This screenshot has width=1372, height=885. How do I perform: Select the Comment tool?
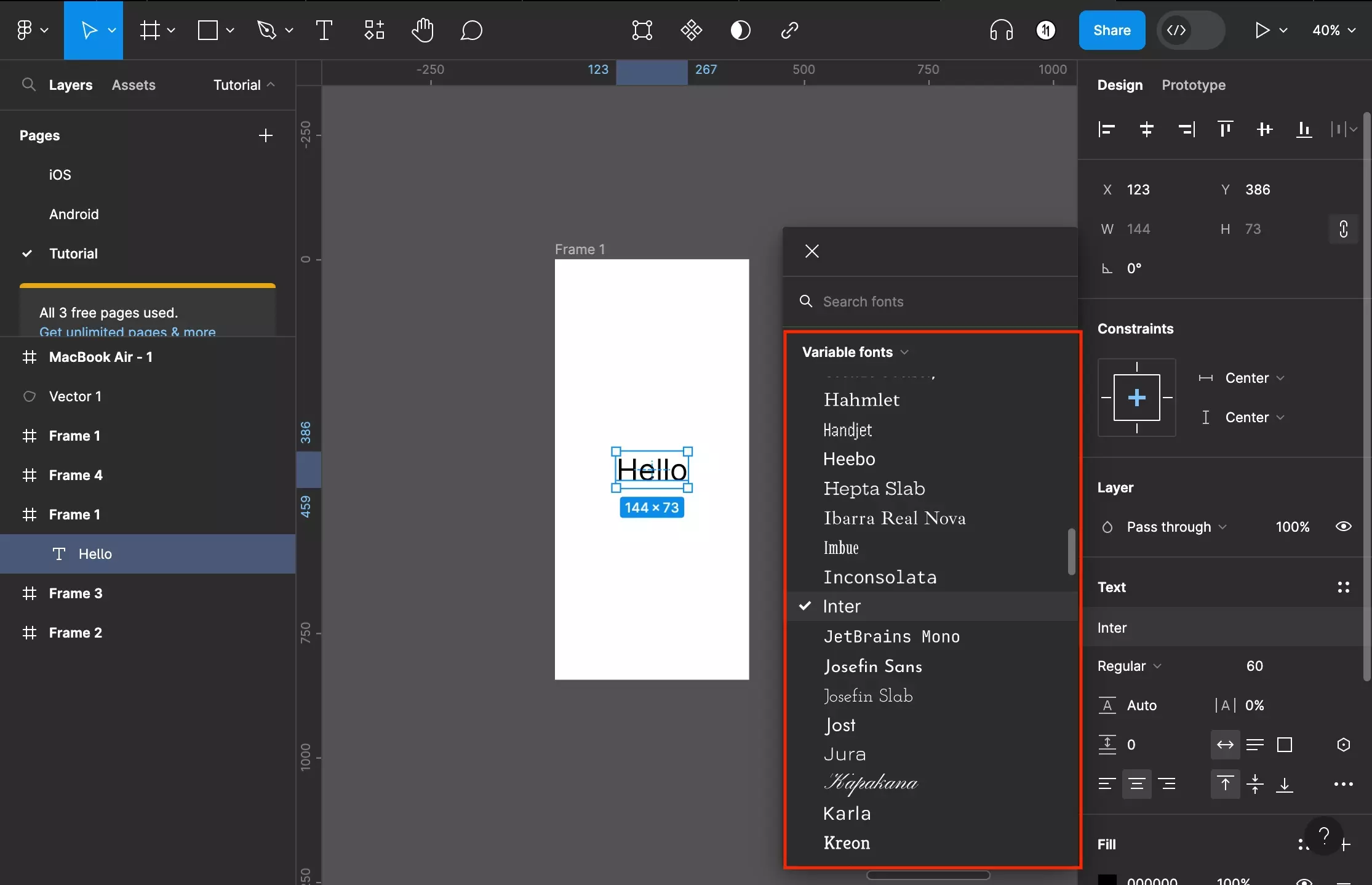471,30
